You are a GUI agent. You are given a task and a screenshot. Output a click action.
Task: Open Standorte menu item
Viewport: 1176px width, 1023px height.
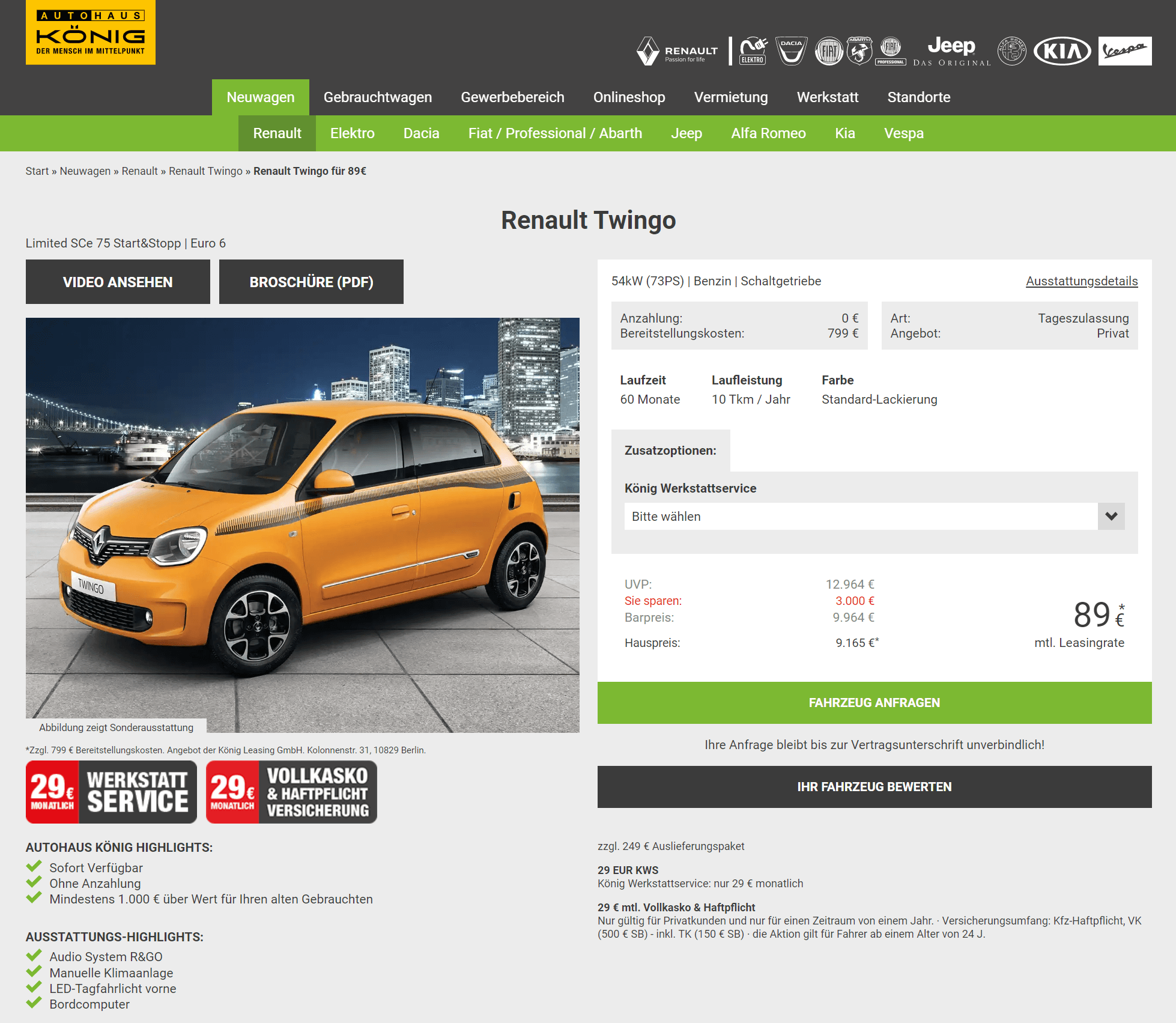[x=919, y=97]
